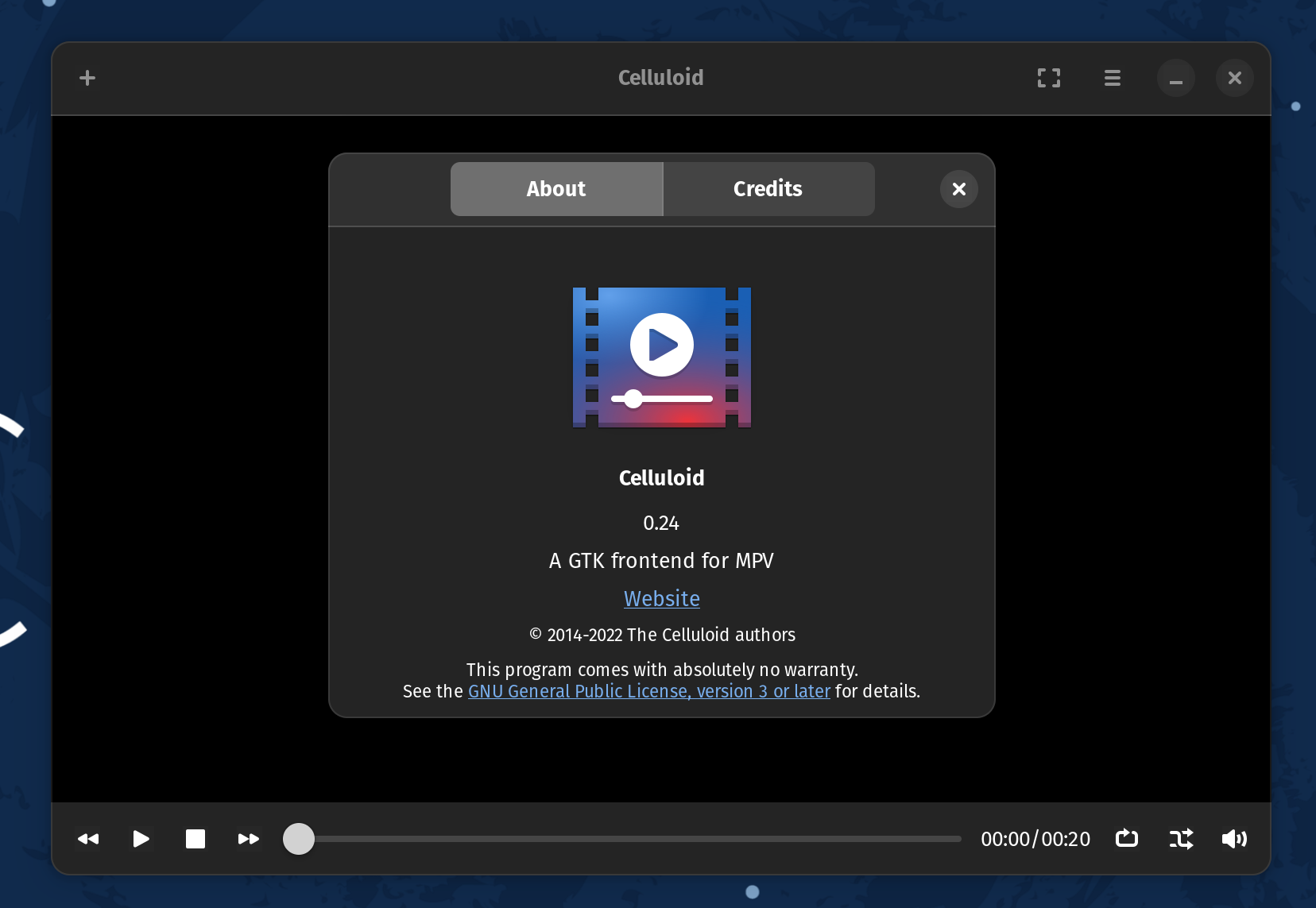
Task: Switch to the About tab
Action: point(556,189)
